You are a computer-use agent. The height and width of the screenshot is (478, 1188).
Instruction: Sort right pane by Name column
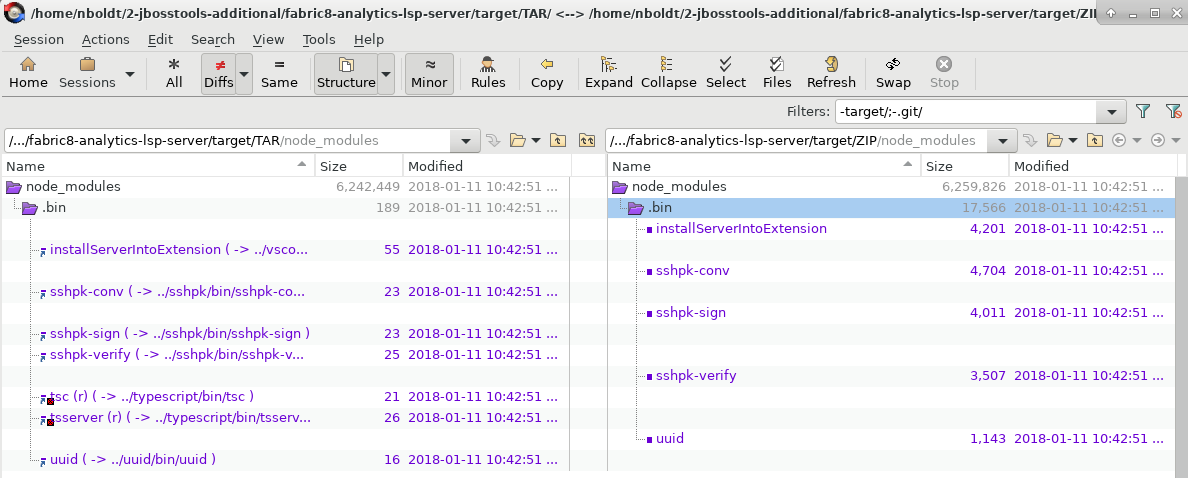pos(764,166)
